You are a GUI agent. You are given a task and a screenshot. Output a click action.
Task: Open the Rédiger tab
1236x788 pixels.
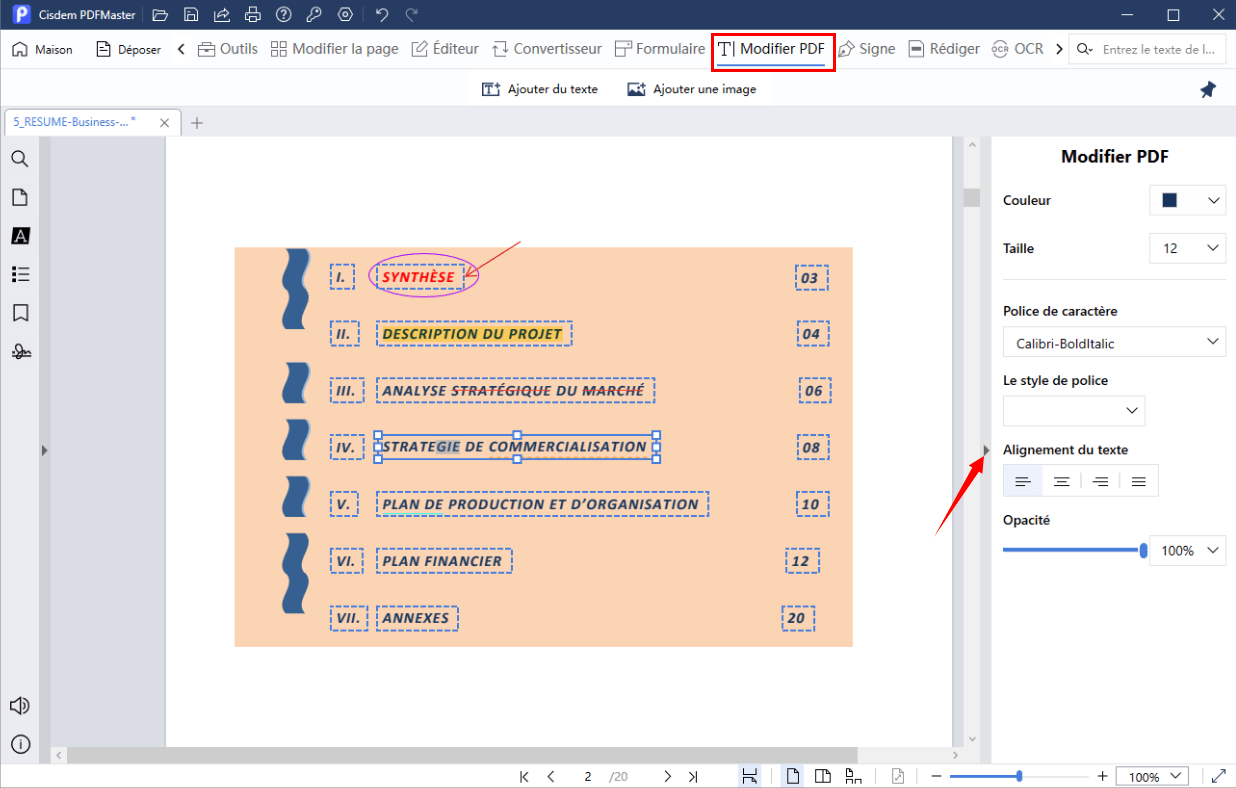944,49
